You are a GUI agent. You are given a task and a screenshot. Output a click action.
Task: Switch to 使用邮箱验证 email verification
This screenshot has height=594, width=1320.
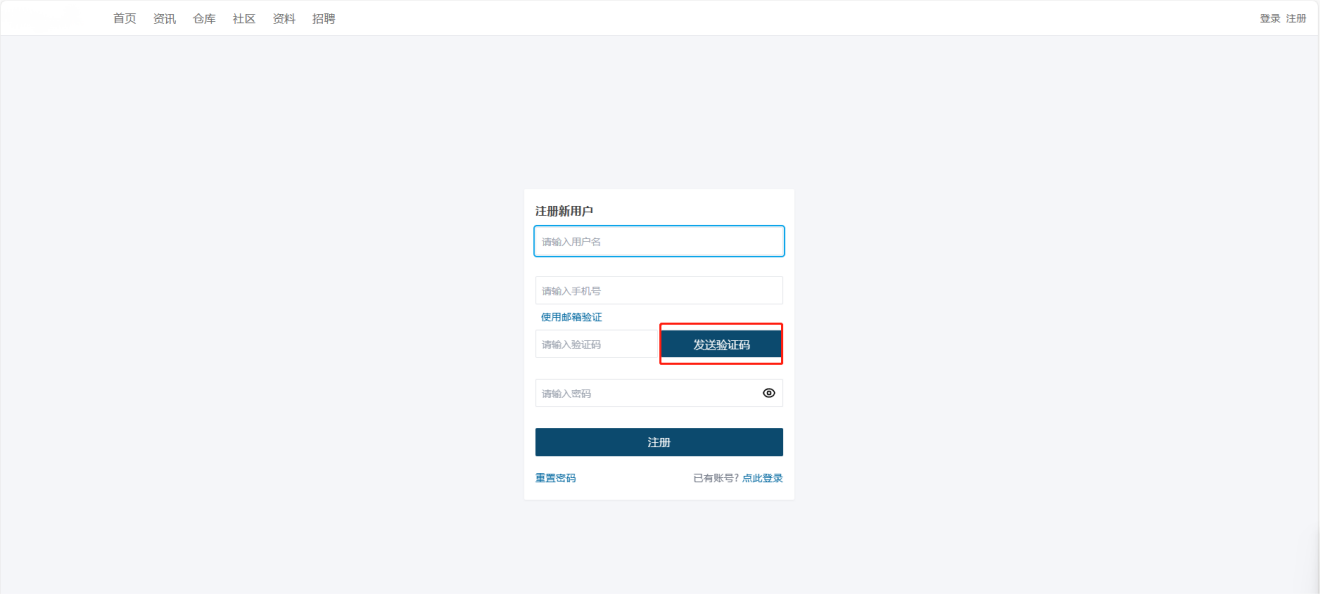[571, 317]
